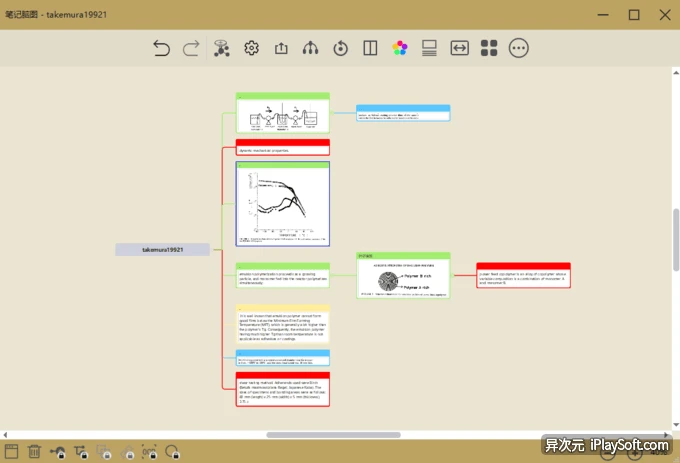
Task: Click the trash delete icon
Action: coord(34,452)
